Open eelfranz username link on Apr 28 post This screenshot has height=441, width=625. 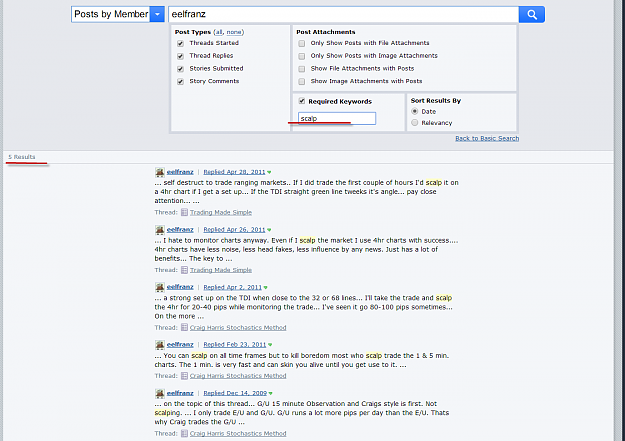coord(180,172)
